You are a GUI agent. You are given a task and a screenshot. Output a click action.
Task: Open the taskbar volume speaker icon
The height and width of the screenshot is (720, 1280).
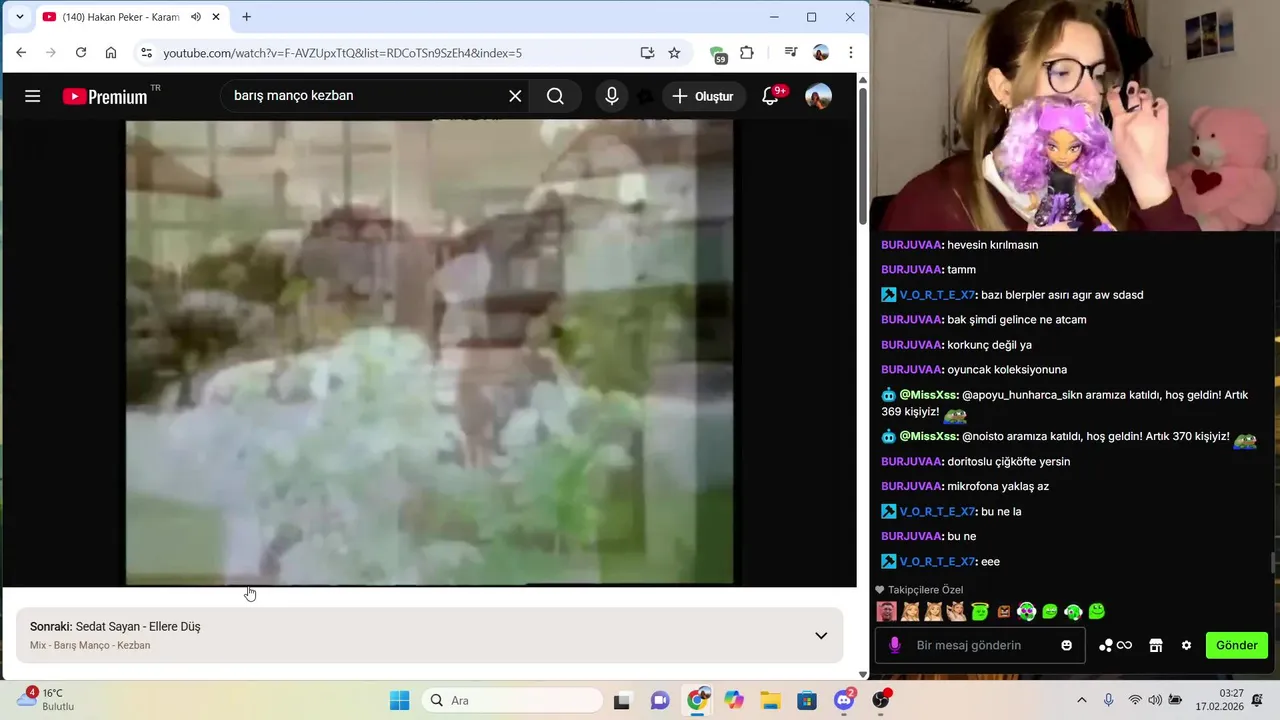click(1155, 700)
